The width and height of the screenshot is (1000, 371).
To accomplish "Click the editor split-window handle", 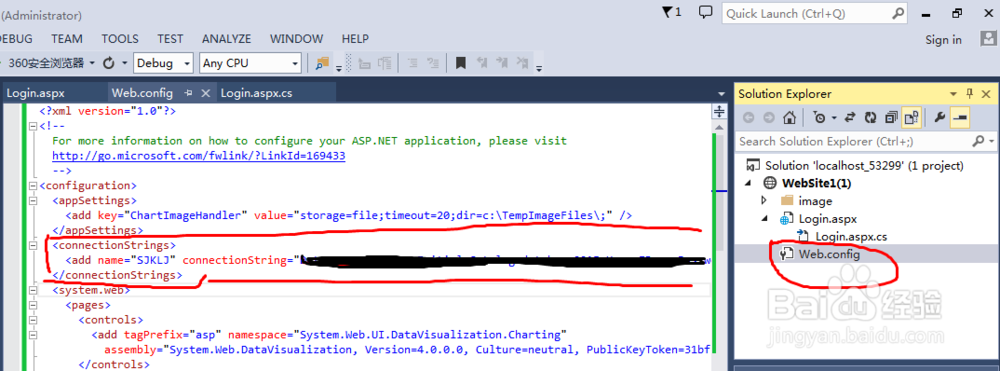I will click(719, 112).
